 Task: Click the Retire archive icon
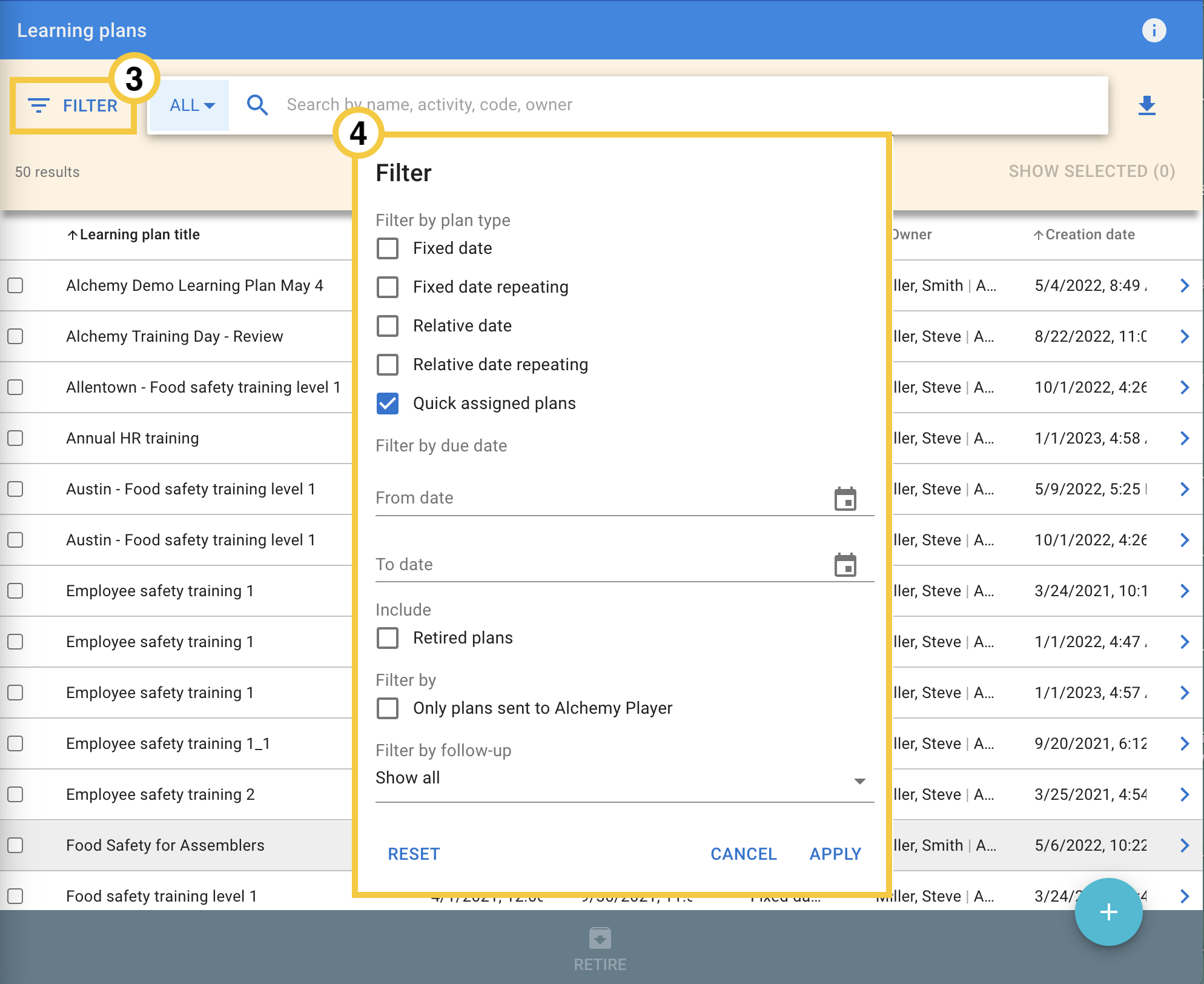point(600,939)
